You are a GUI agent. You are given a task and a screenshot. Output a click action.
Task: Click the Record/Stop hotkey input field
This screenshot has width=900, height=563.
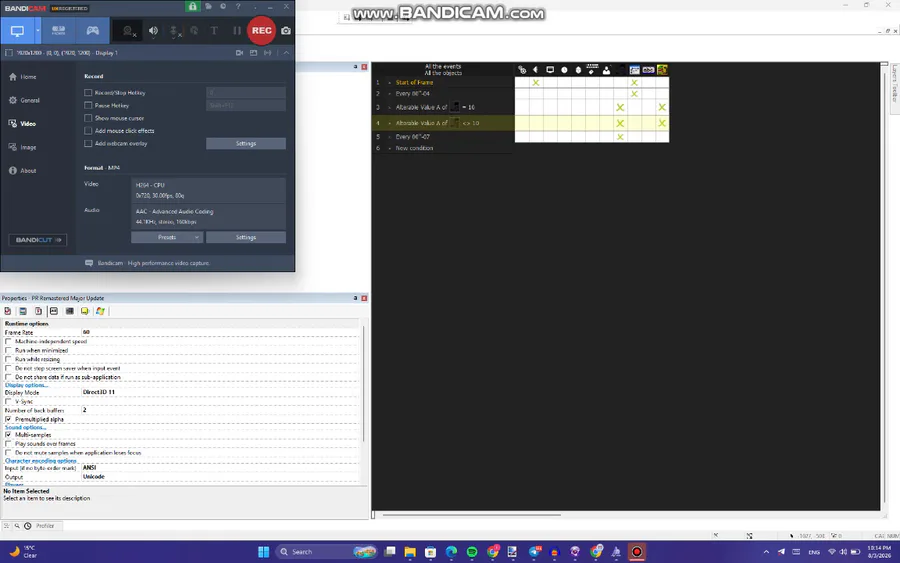coord(246,92)
